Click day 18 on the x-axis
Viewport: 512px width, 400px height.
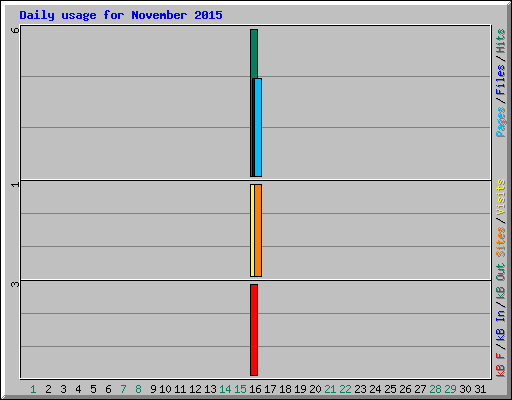(x=285, y=389)
